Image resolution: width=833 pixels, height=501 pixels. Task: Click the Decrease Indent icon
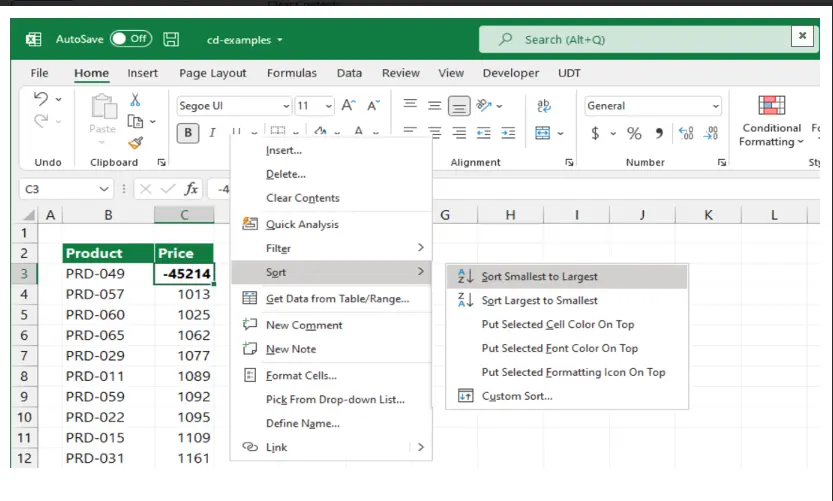[483, 133]
